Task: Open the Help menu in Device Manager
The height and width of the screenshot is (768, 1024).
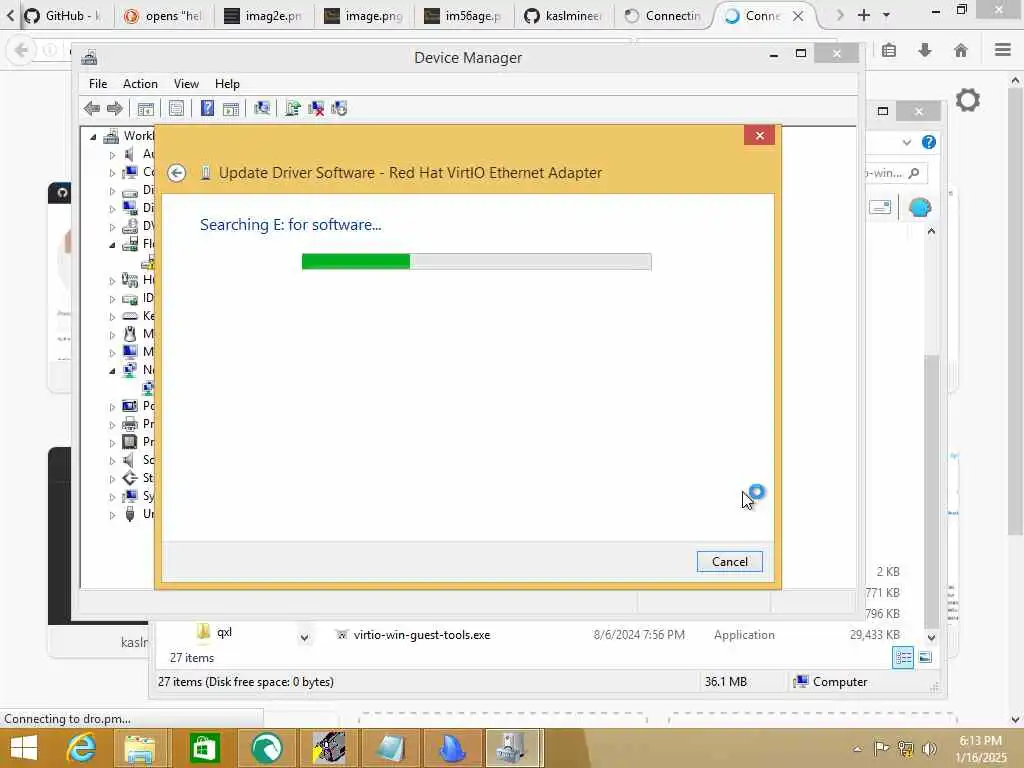Action: [x=227, y=84]
